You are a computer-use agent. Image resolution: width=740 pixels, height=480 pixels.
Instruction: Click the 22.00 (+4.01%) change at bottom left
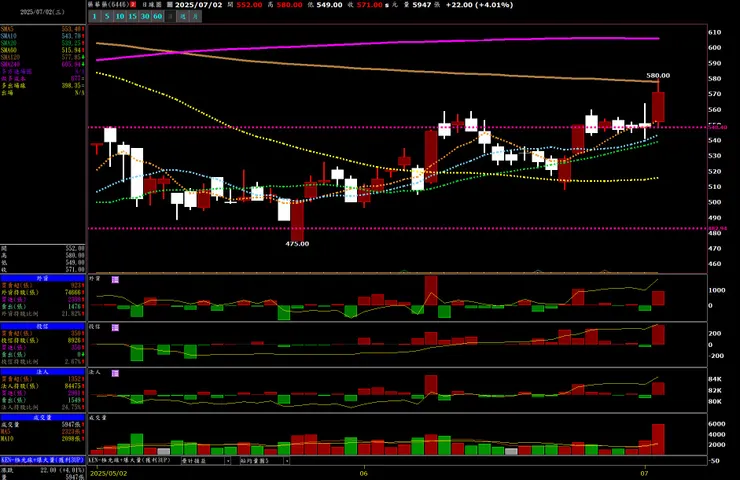[x=62, y=470]
